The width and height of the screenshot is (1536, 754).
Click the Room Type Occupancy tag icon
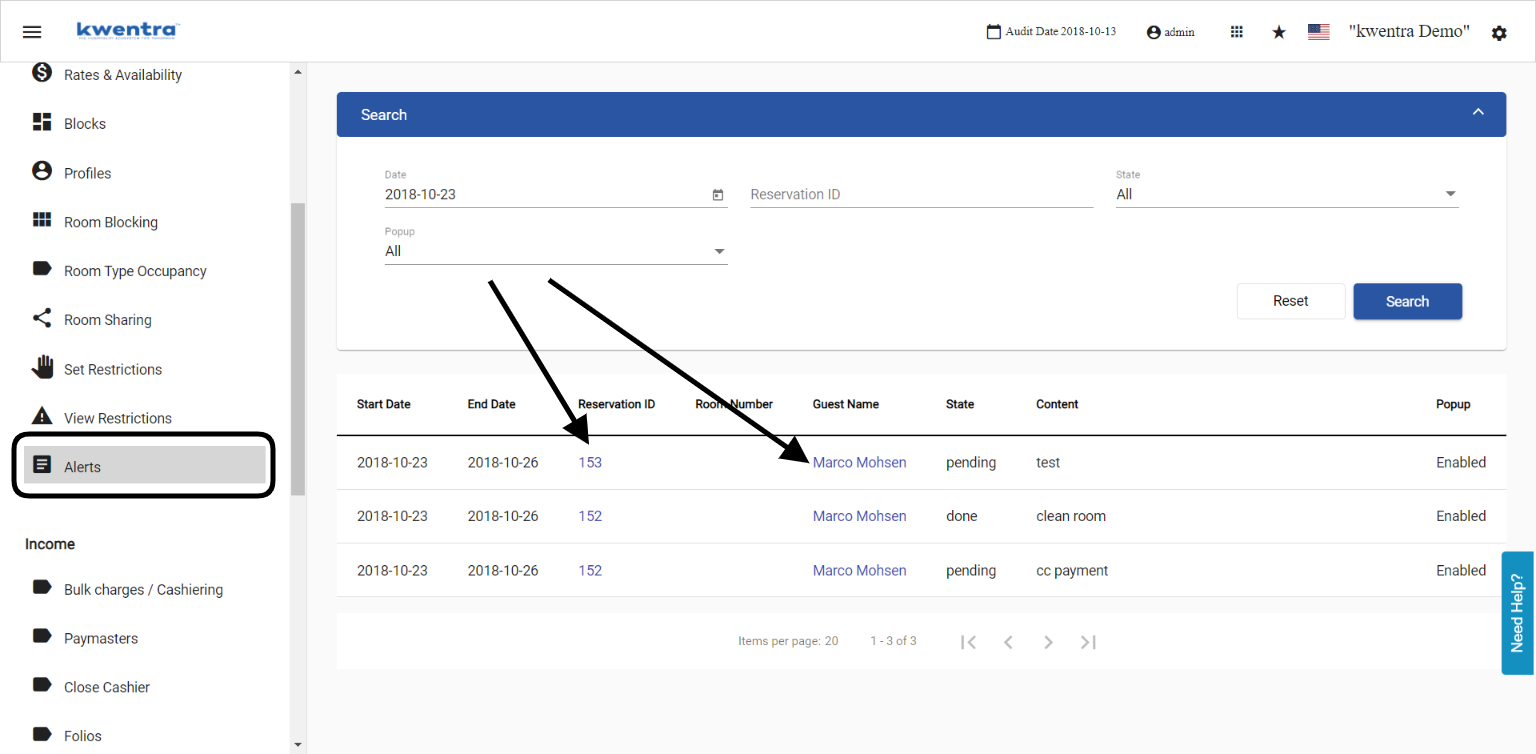point(42,269)
